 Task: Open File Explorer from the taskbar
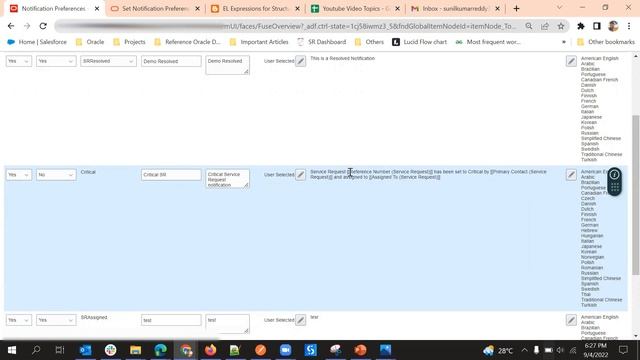click(x=136, y=350)
